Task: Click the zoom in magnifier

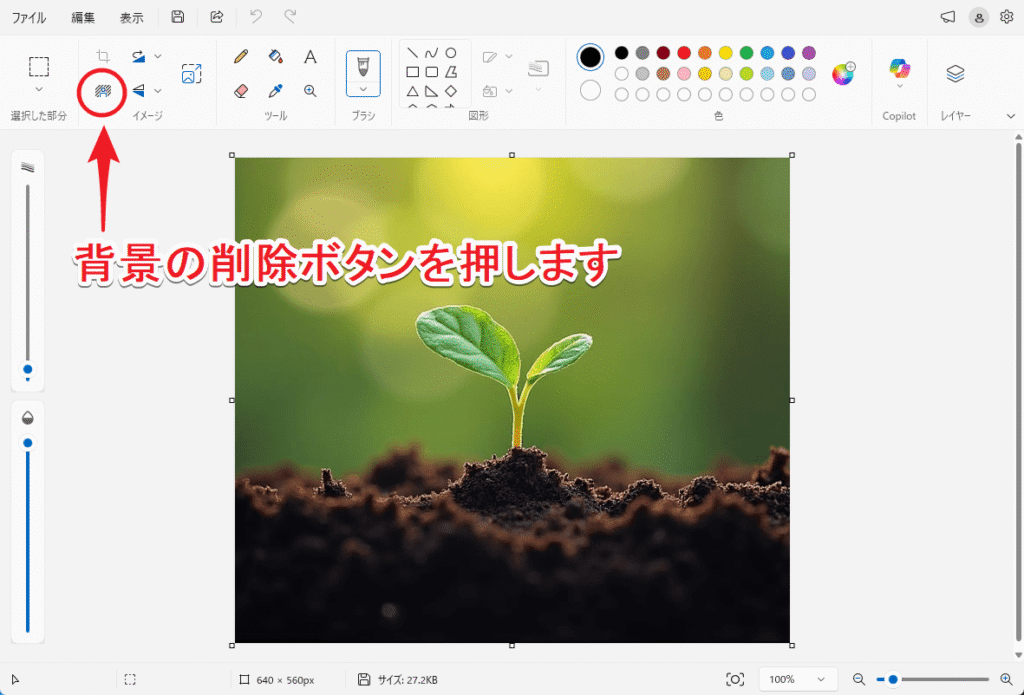Action: [1006, 679]
